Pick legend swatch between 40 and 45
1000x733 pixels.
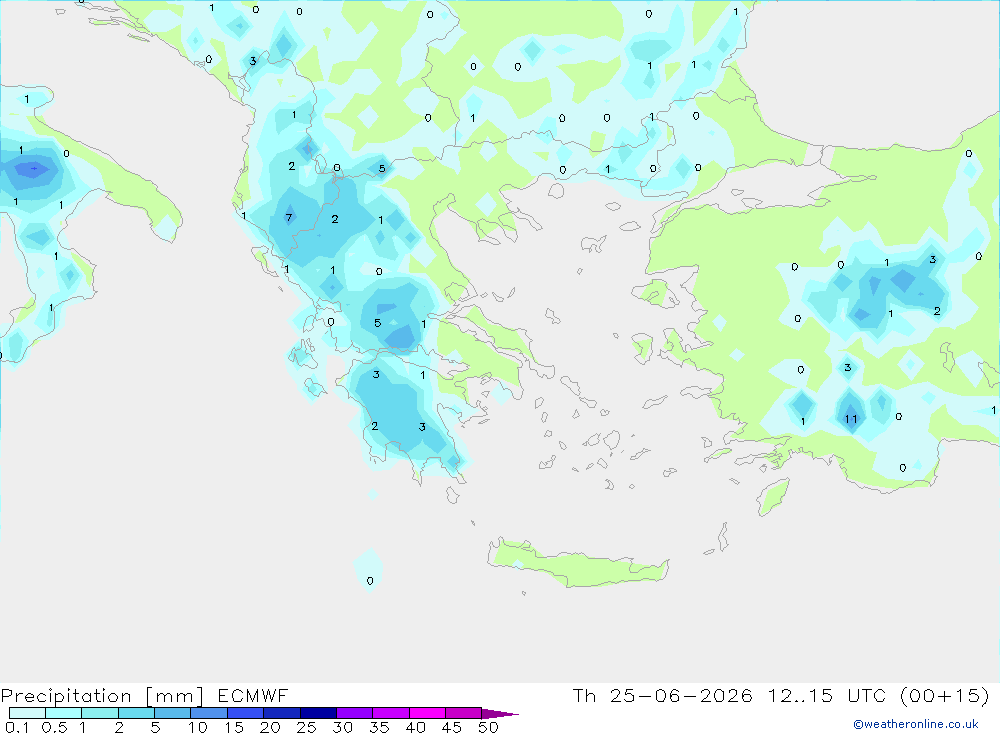427,713
